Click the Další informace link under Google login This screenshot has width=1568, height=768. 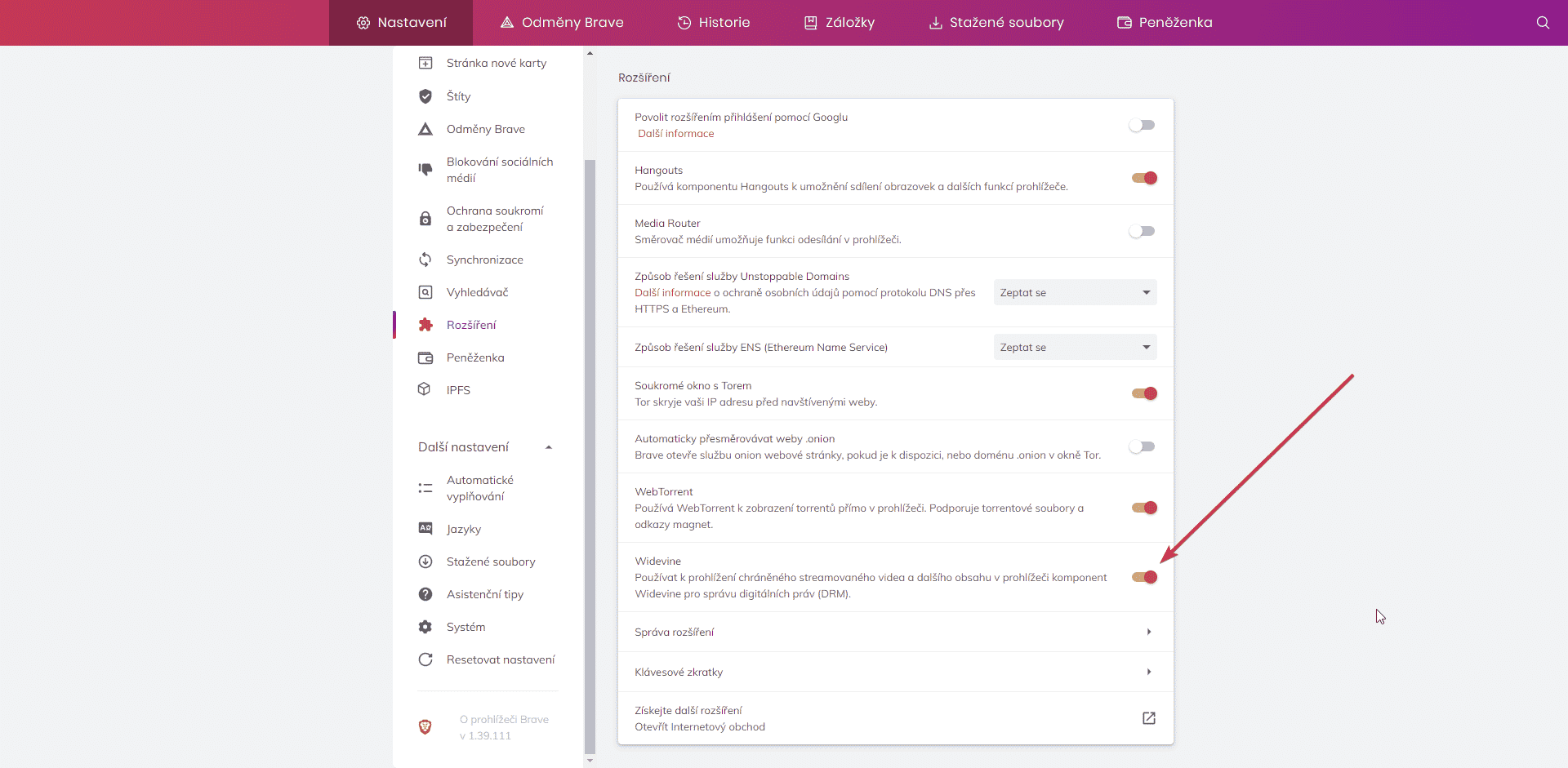pos(675,134)
